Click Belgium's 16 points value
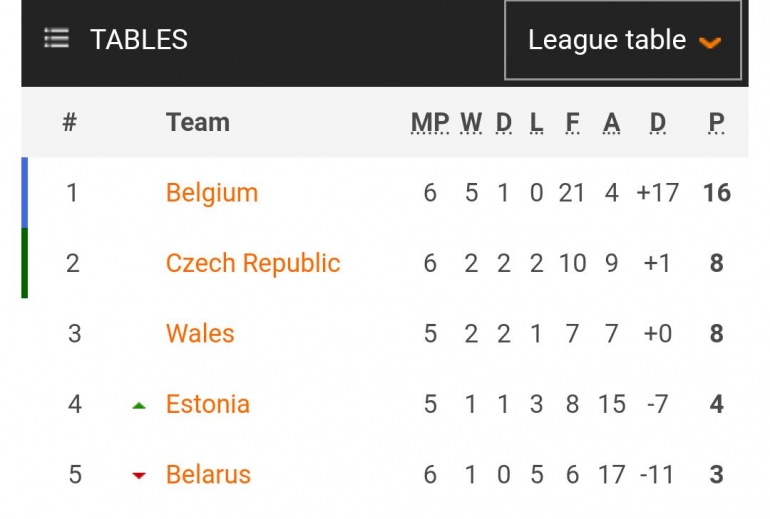Viewport: 770px width, 519px height. pyautogui.click(x=716, y=192)
